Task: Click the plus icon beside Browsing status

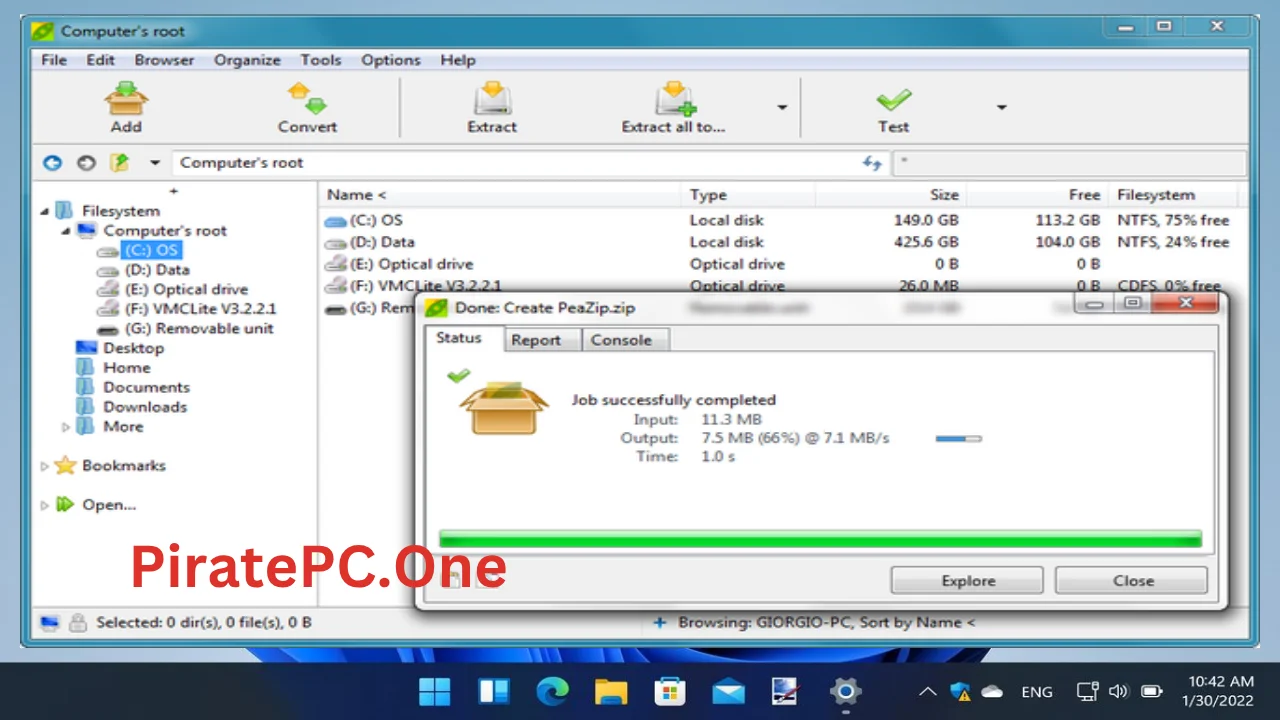Action: tap(659, 622)
